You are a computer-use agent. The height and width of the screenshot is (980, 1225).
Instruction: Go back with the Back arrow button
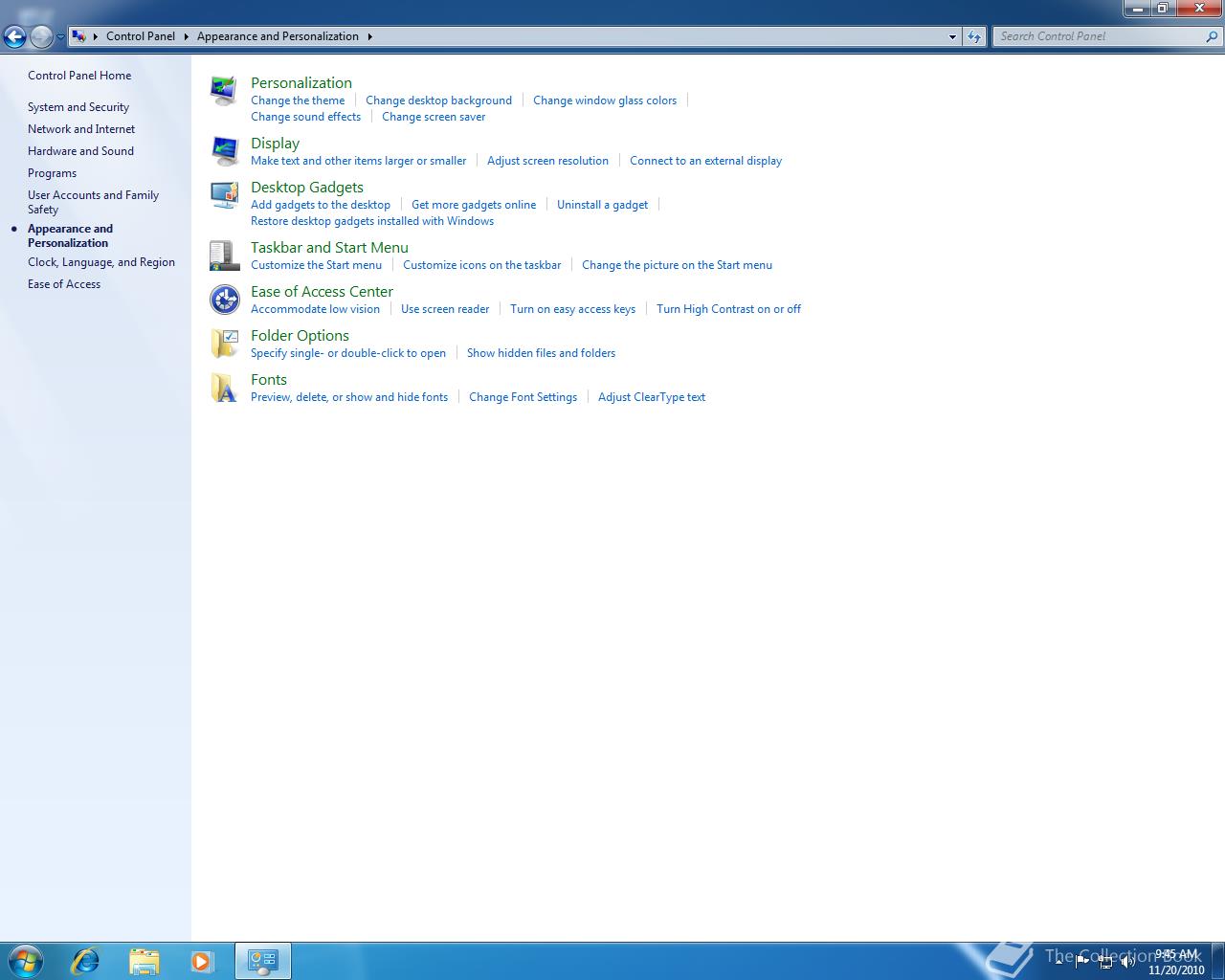[x=14, y=37]
